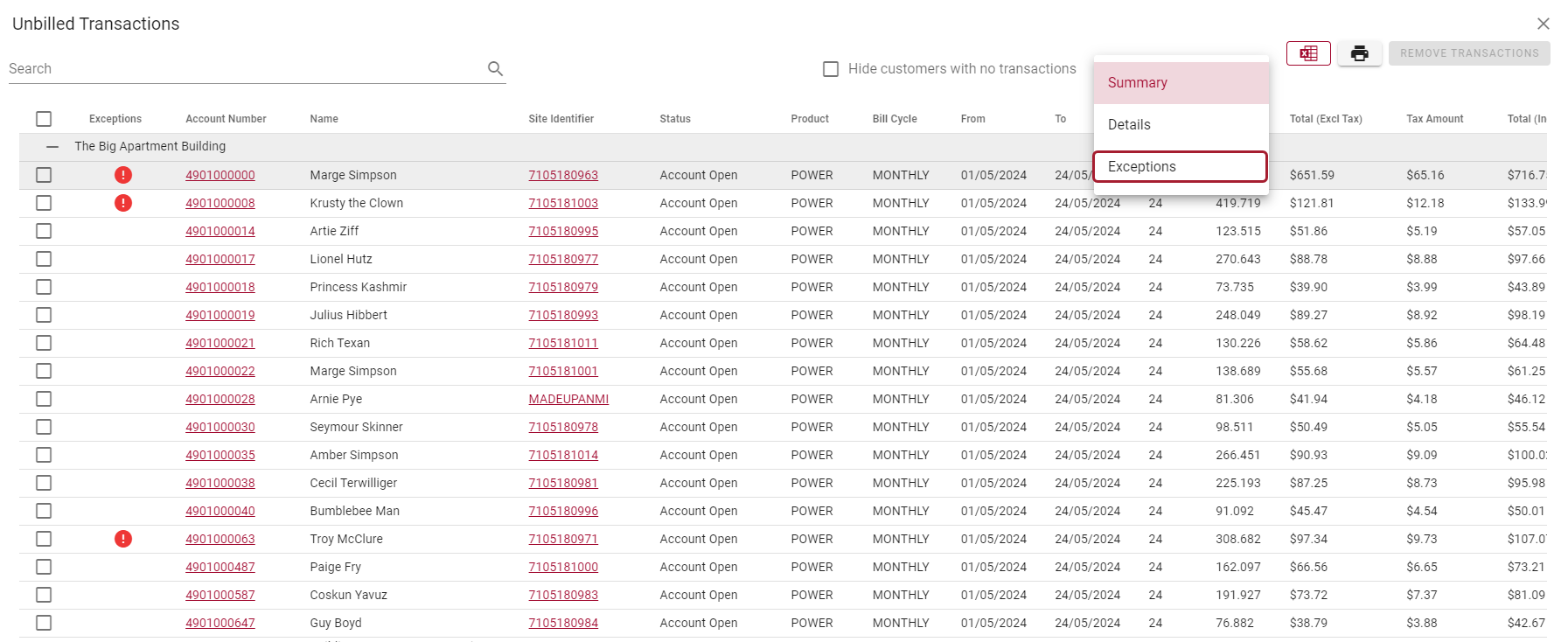Open exception alert for Troy McClure

tap(123, 539)
